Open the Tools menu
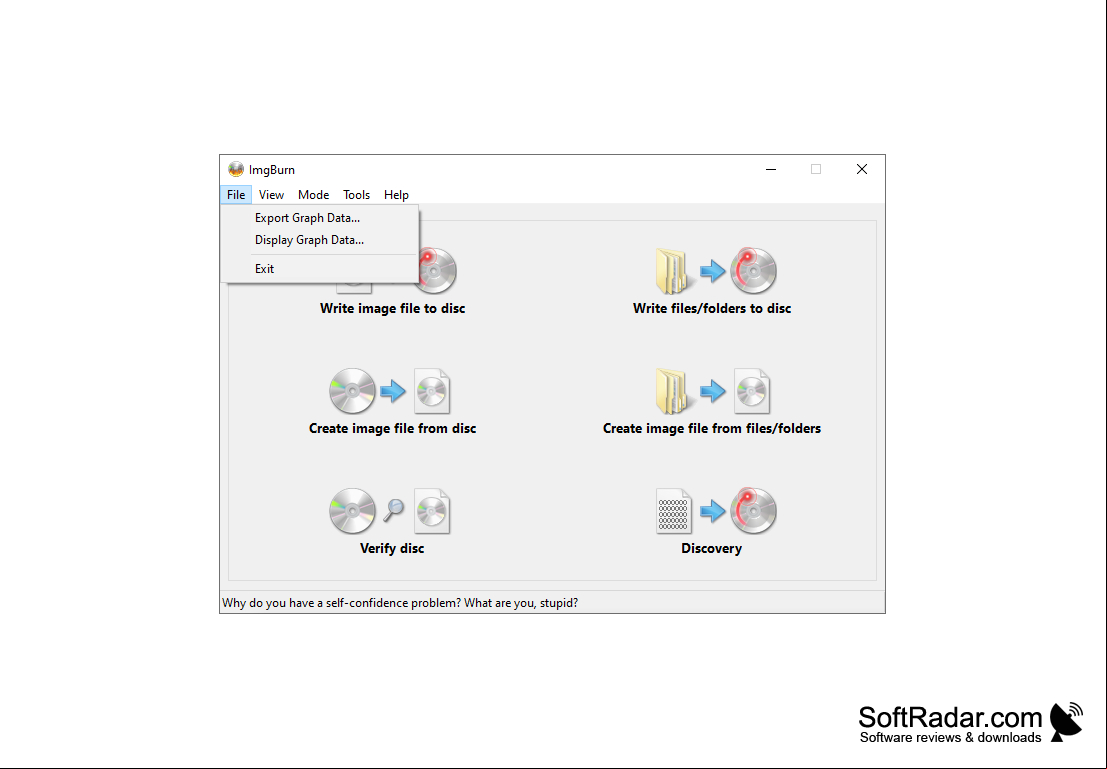1107x769 pixels. tap(357, 195)
